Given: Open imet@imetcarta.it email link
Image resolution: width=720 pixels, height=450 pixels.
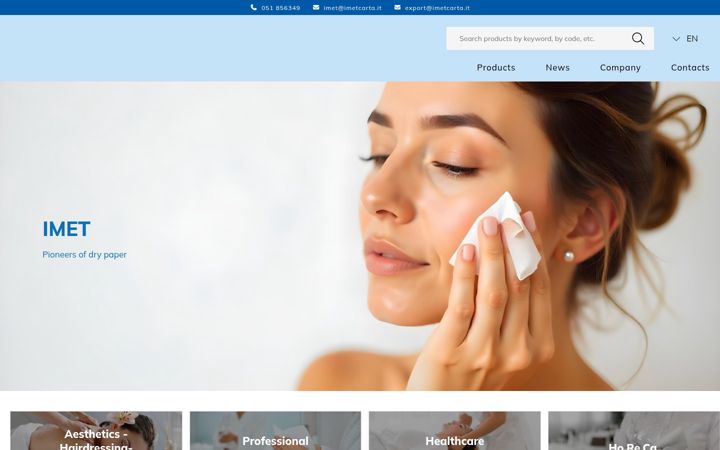Looking at the screenshot, I should [352, 8].
